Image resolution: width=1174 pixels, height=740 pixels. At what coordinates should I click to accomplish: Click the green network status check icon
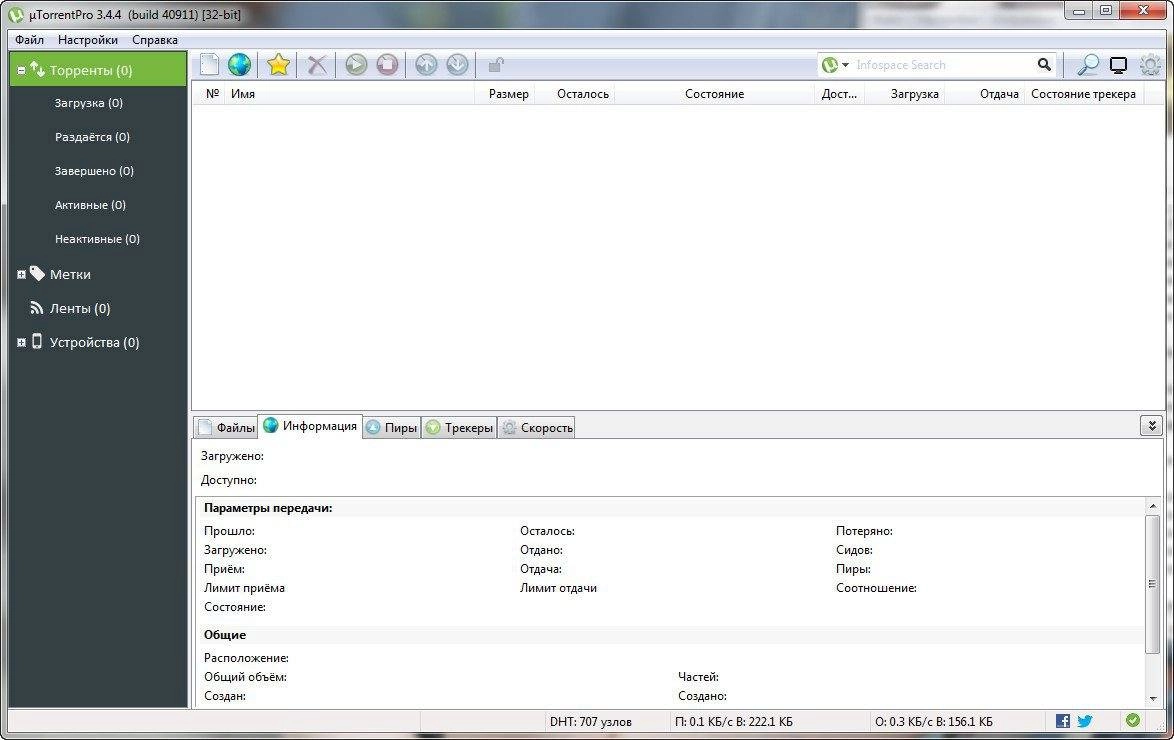pos(1133,720)
